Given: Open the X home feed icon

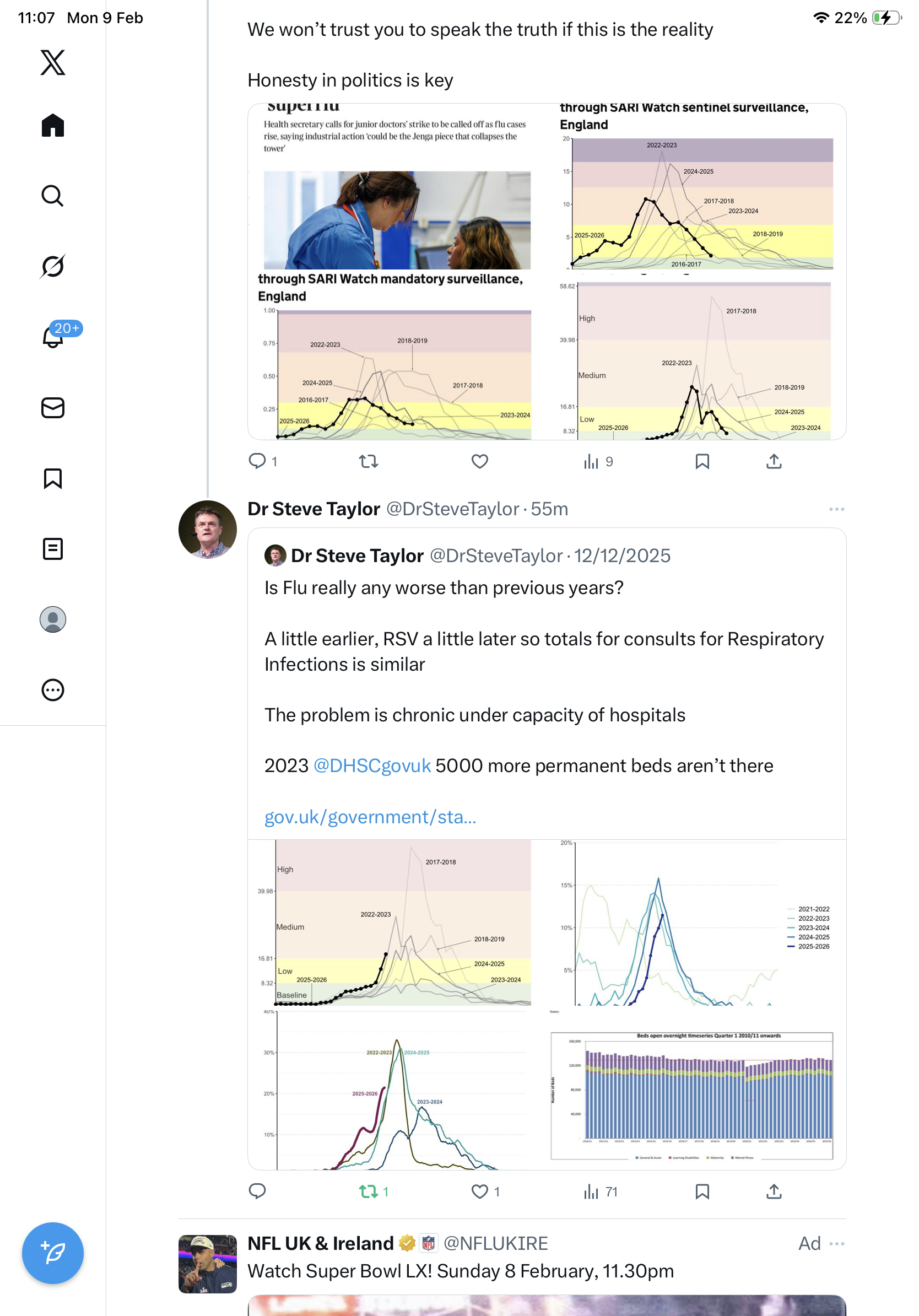Looking at the screenshot, I should point(53,126).
